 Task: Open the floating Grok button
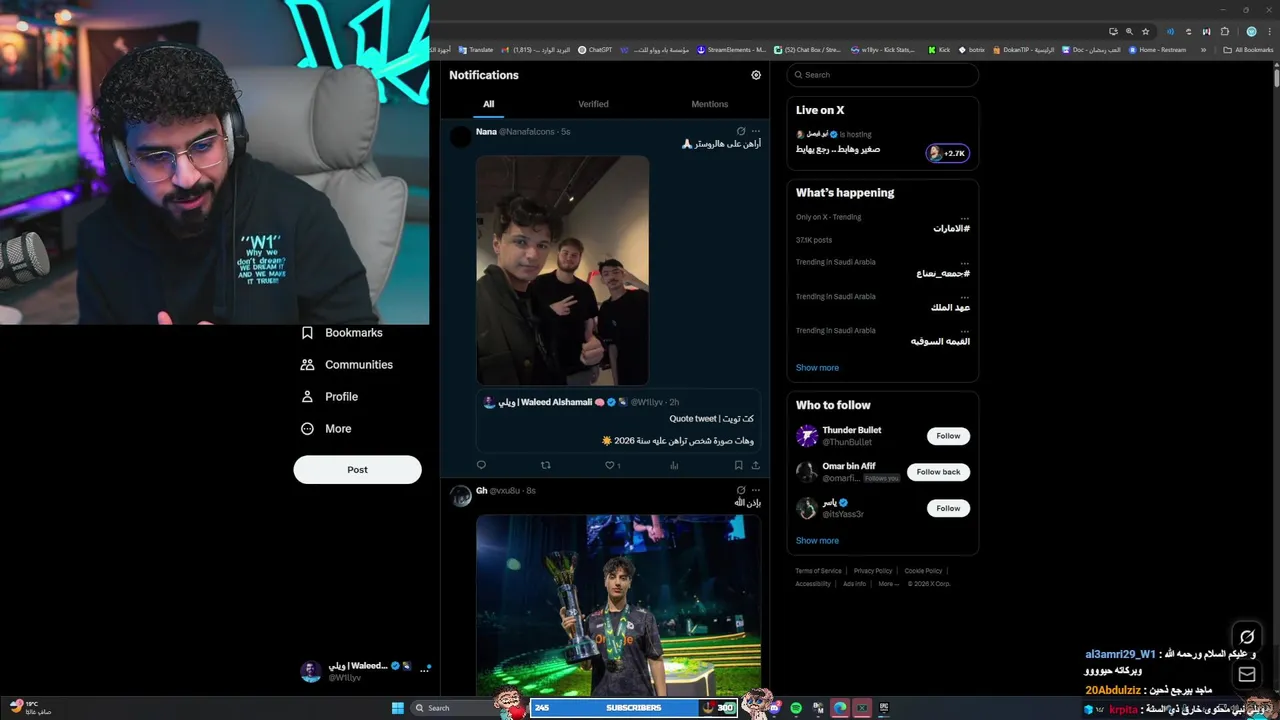(1247, 637)
